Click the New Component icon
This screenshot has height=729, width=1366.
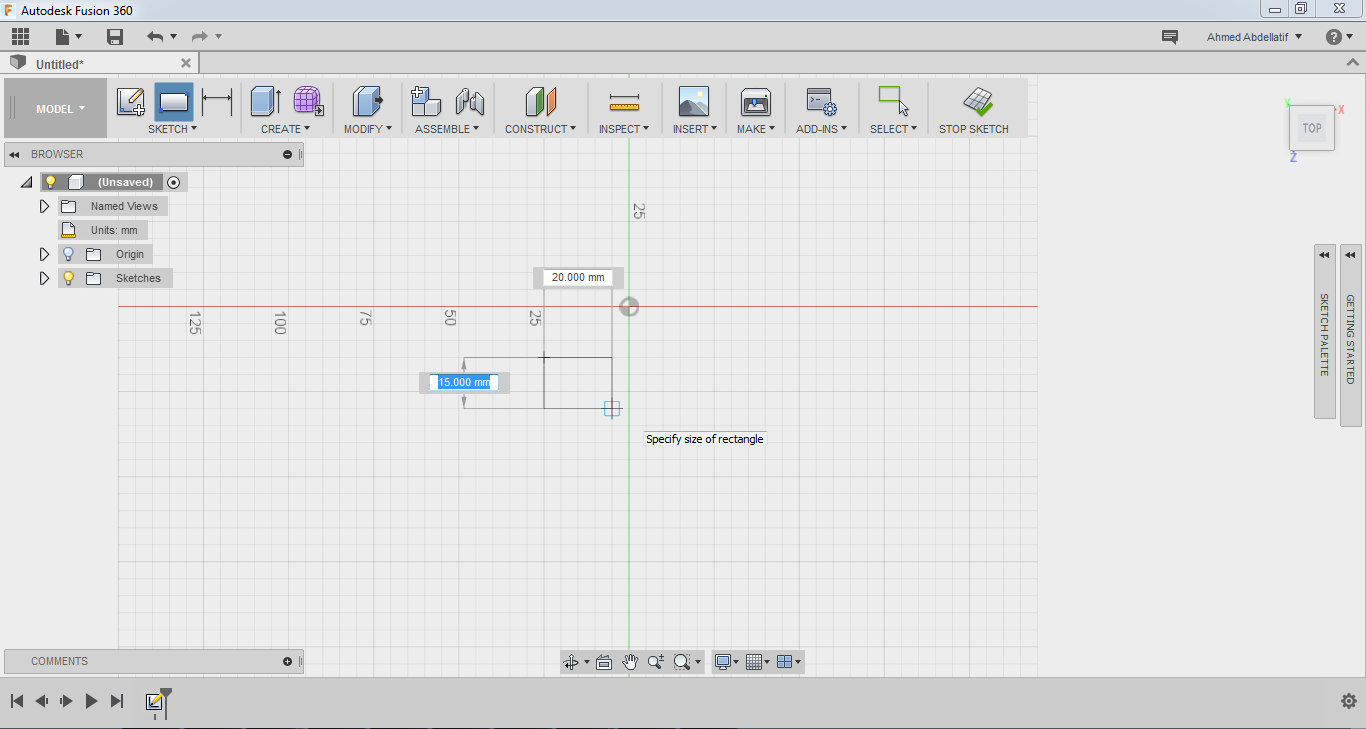point(426,101)
